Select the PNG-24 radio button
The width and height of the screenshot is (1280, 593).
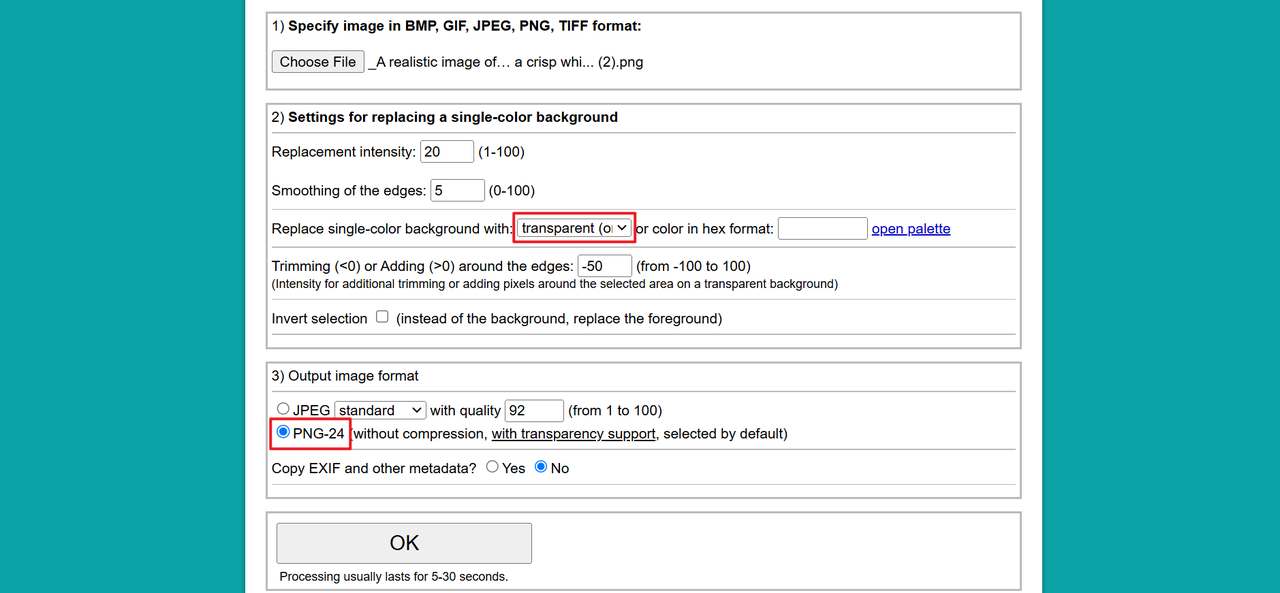click(x=284, y=433)
